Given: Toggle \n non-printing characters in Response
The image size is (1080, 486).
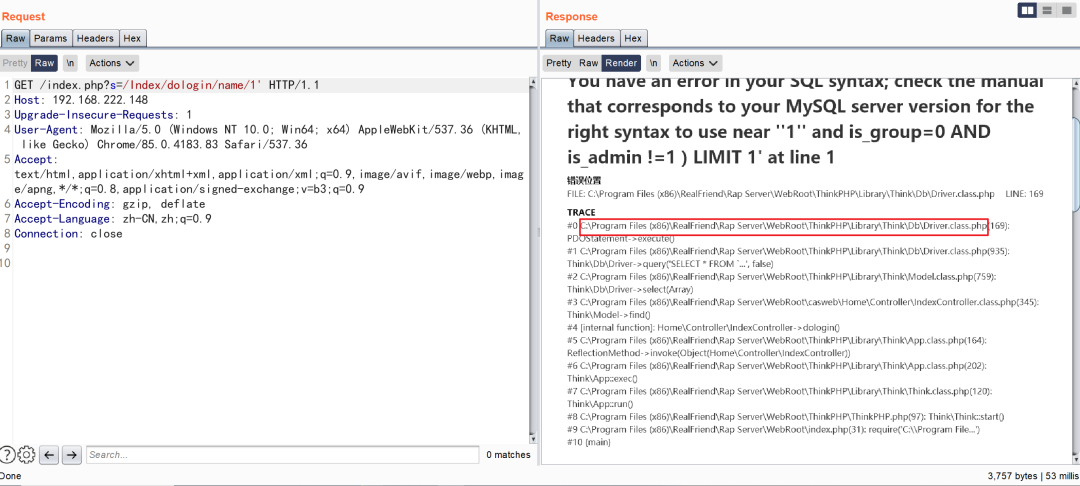Looking at the screenshot, I should click(x=654, y=63).
